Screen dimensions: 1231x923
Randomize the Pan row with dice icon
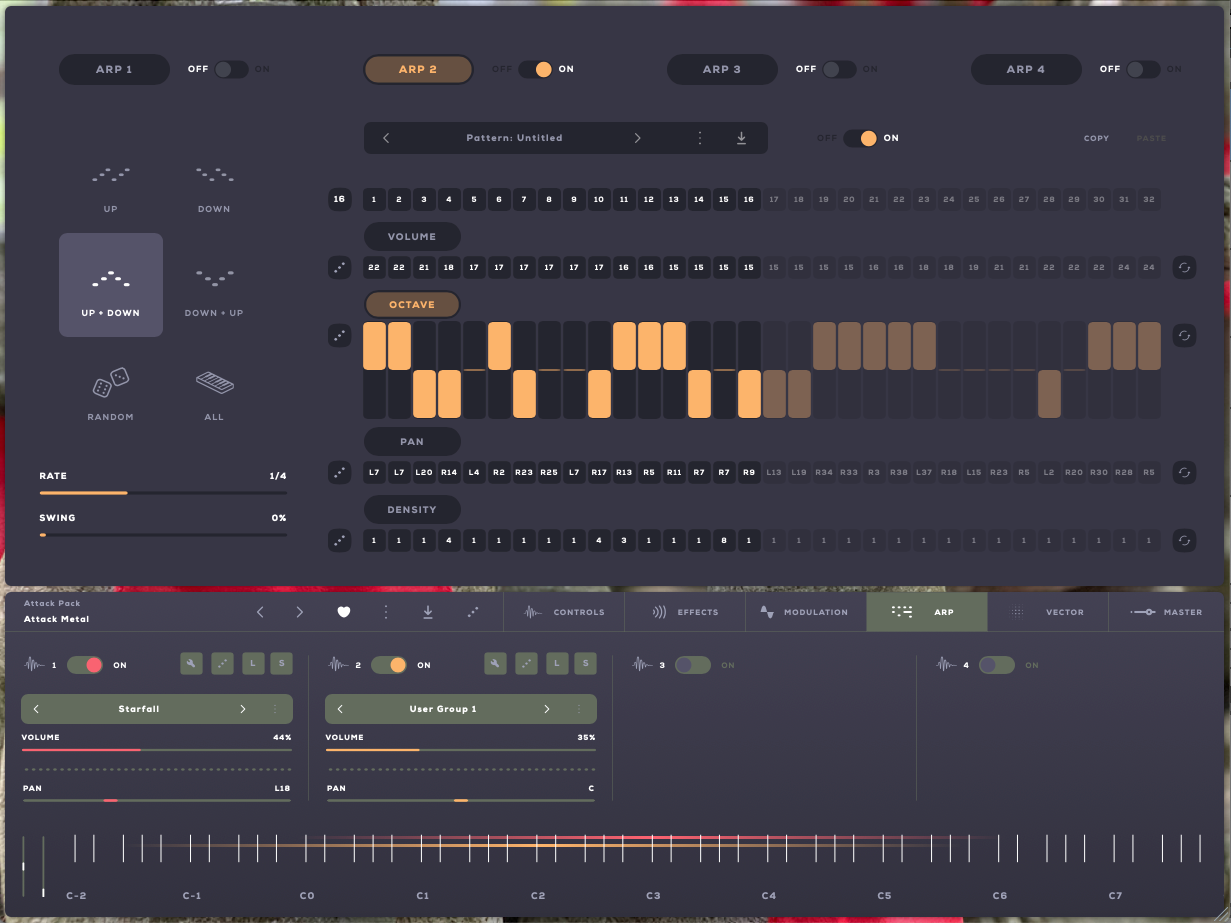(340, 471)
